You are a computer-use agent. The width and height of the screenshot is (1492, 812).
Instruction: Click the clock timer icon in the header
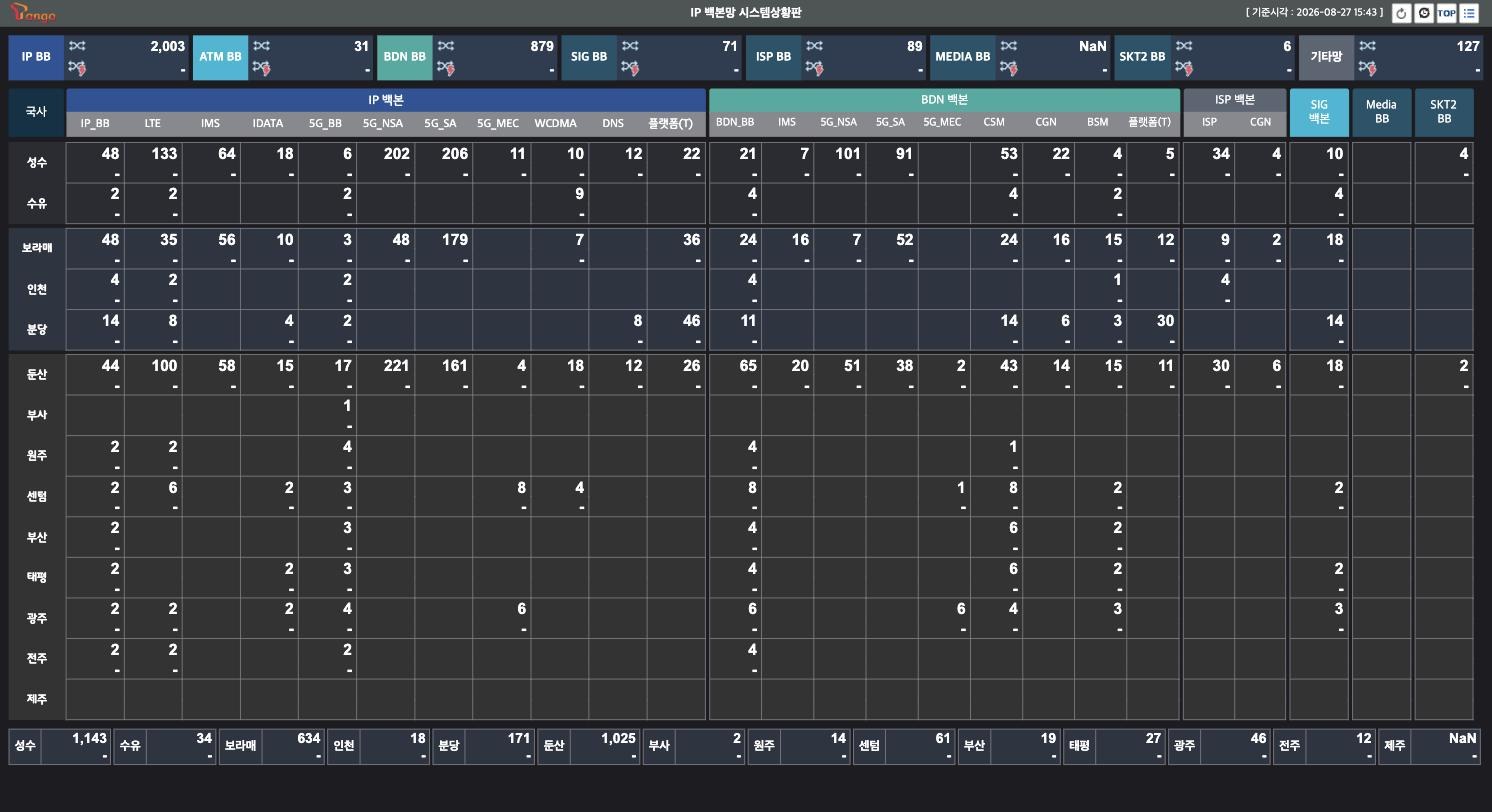tap(1424, 13)
